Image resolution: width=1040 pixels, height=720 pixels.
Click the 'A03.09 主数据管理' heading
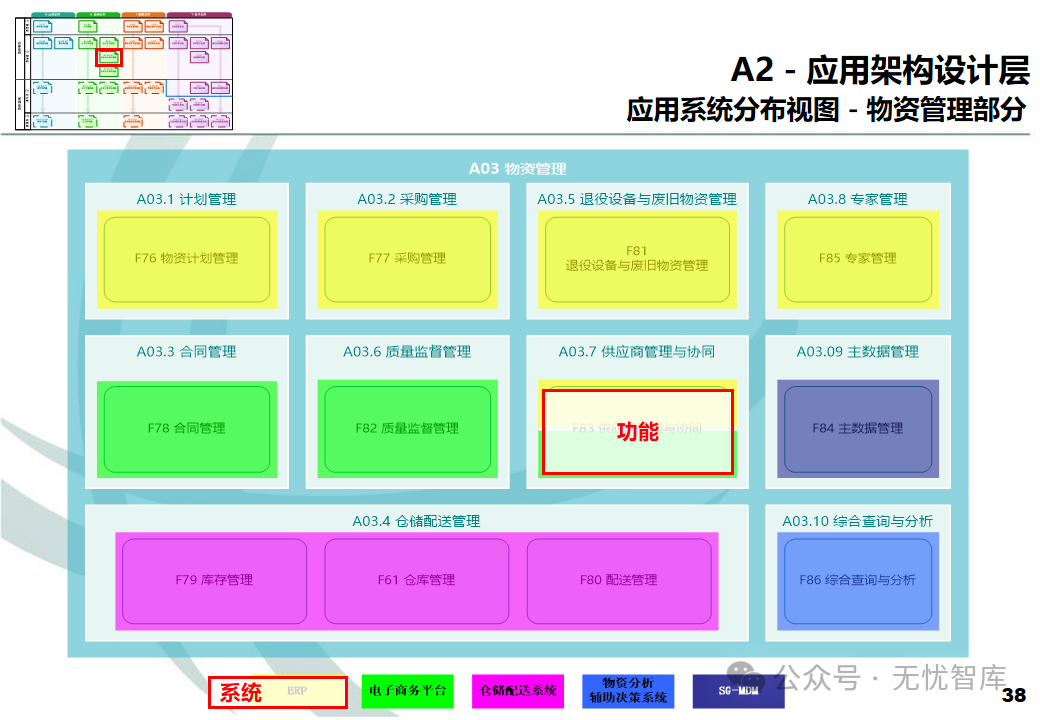click(857, 352)
